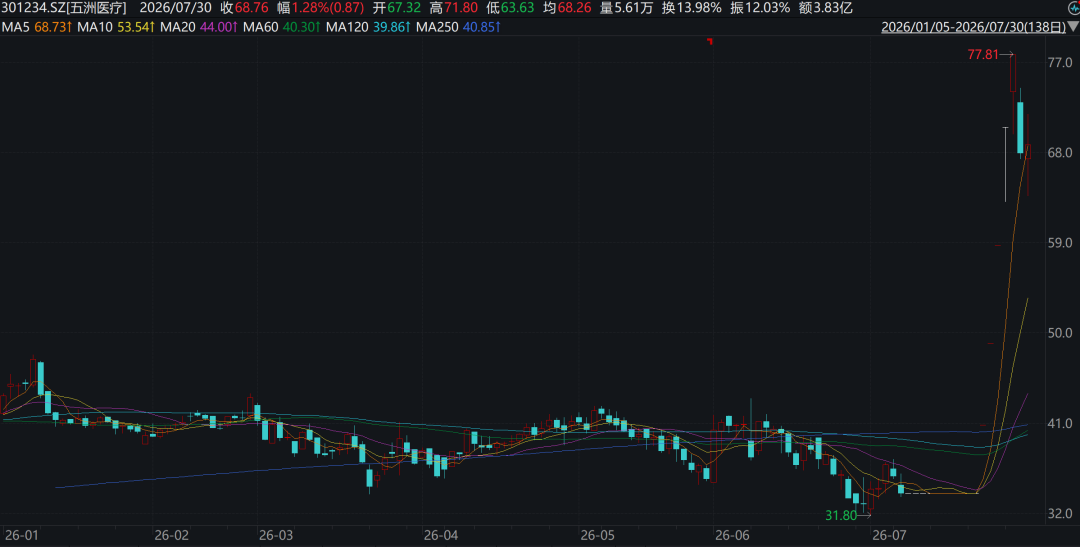
Task: Click the 26-05 time axis label
Action: 598,535
